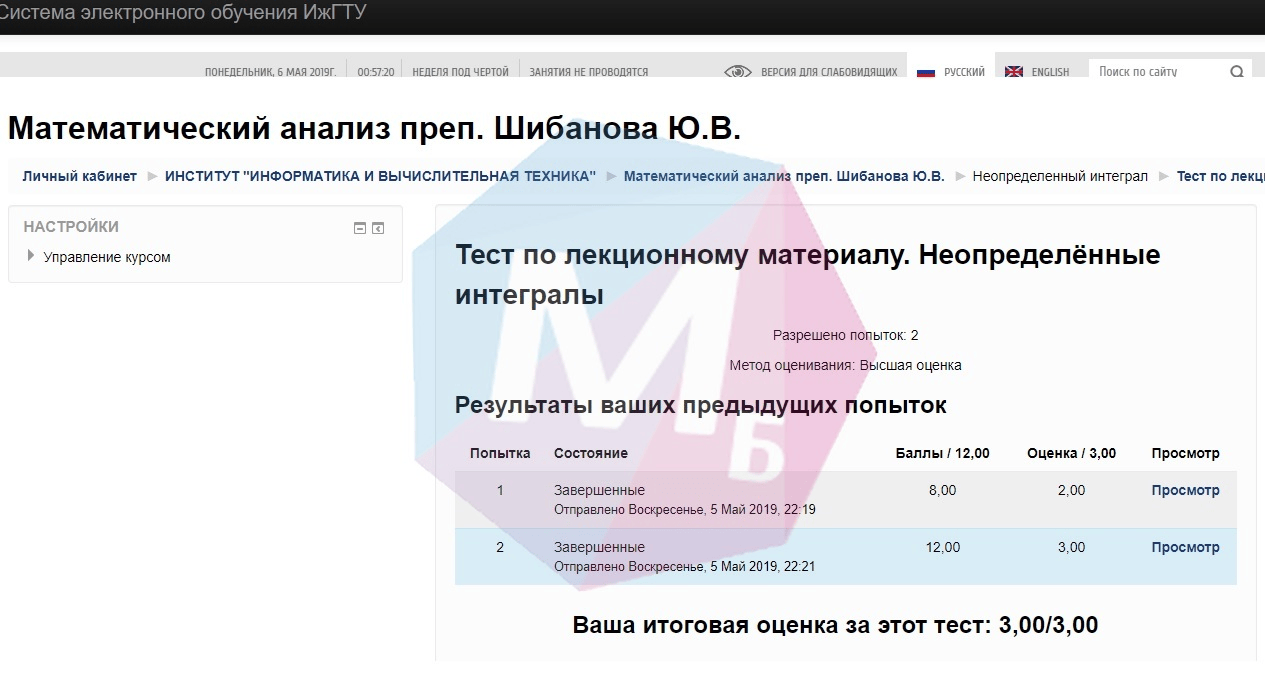1265x674 pixels.
Task: Click the Неопределенный интеграл breadcrumb item
Action: click(x=1060, y=176)
